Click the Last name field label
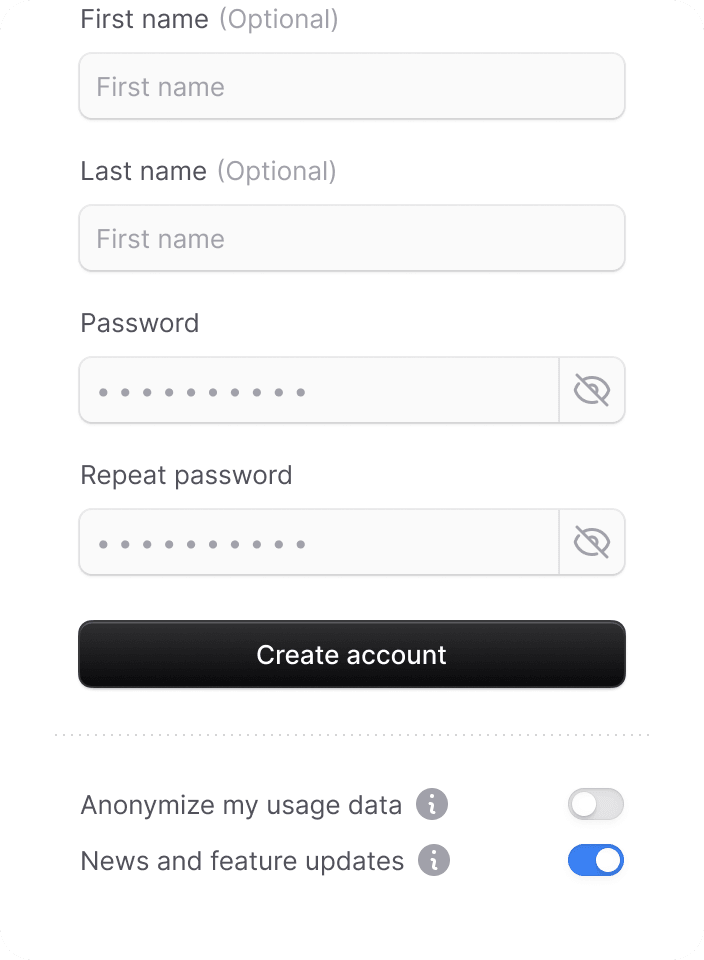704x960 pixels. 144,171
